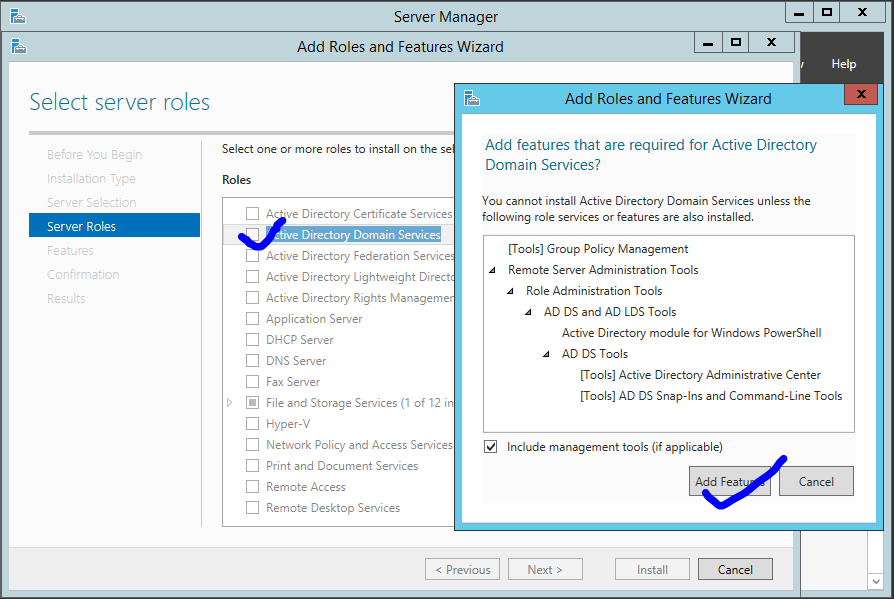
Task: Cancel the background Add Roles wizard
Action: [x=735, y=569]
